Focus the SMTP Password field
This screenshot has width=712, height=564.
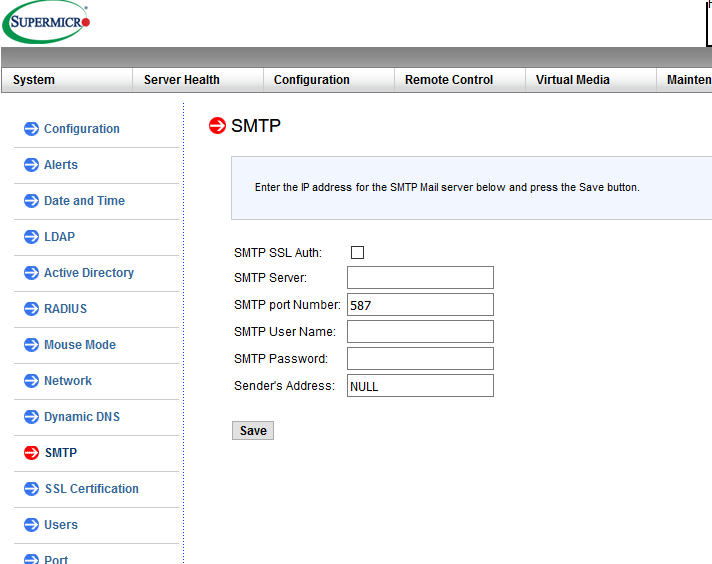(420, 359)
